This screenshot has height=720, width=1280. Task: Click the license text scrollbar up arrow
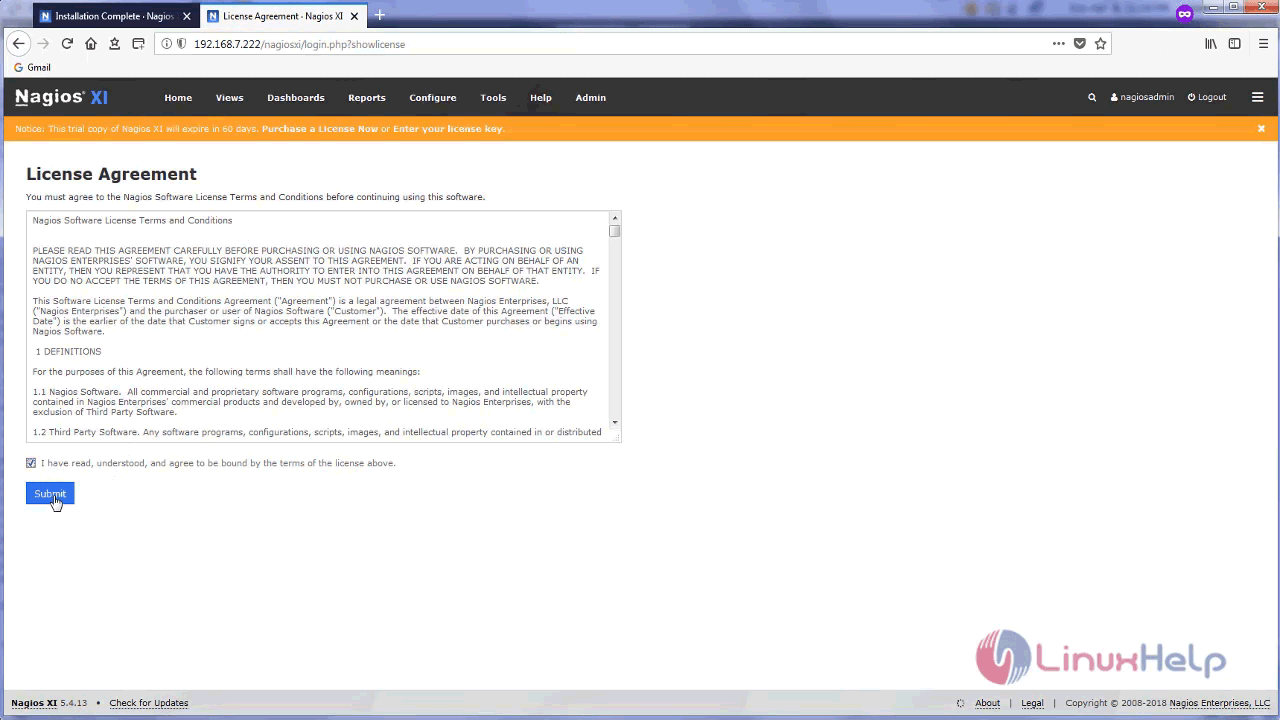tap(615, 218)
